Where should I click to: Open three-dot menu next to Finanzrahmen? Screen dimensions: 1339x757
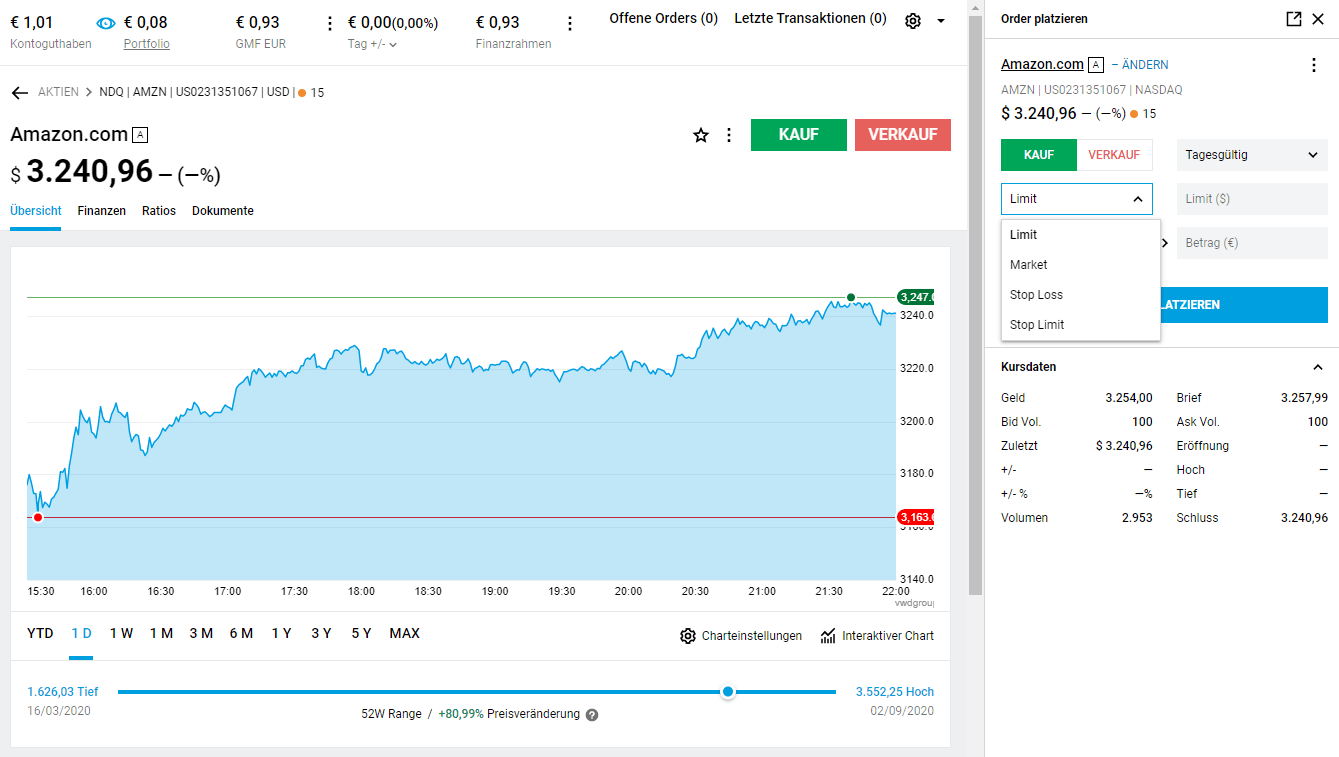[570, 23]
